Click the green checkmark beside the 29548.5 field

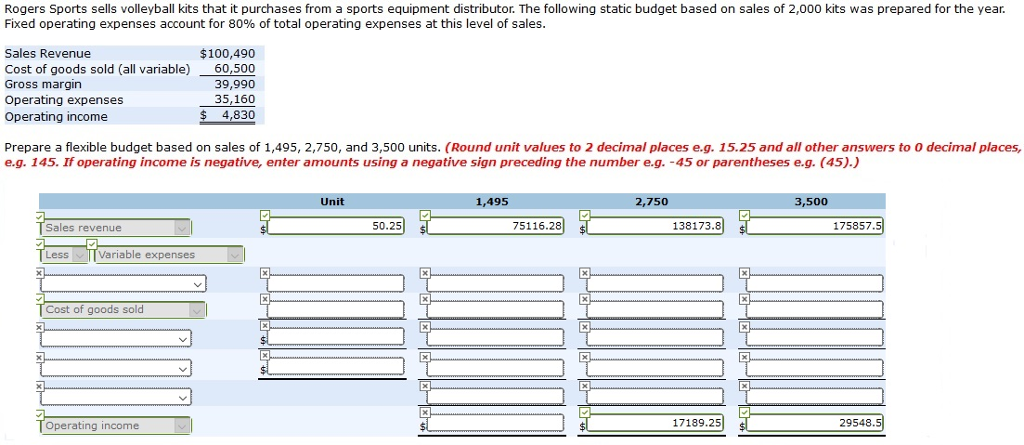(743, 413)
